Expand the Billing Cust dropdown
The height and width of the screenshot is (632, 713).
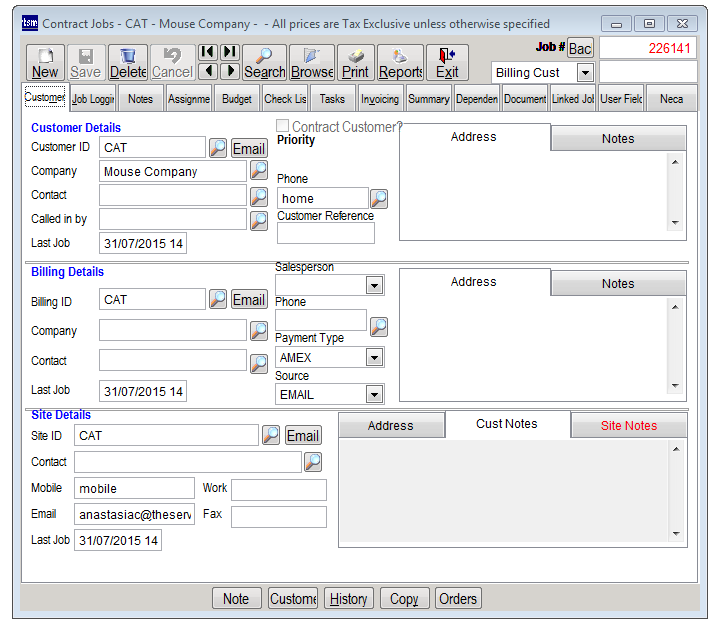coord(585,72)
